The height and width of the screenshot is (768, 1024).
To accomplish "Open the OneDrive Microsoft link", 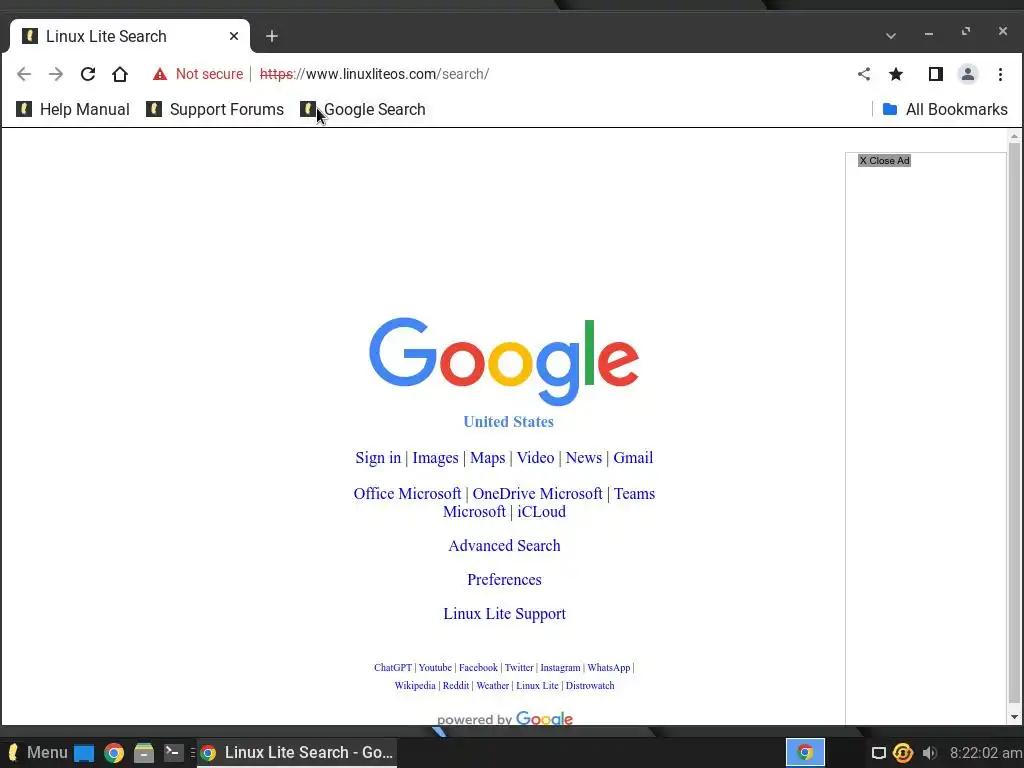I will [537, 494].
